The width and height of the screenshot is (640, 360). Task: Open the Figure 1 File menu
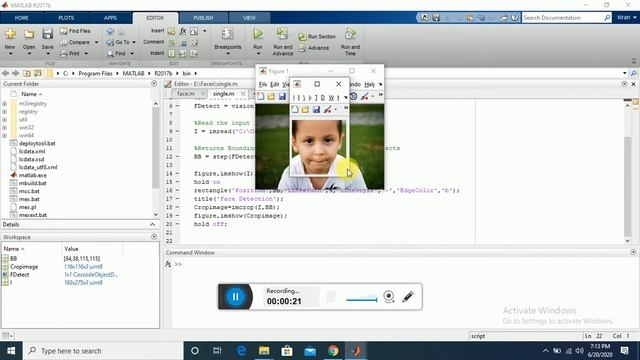[263, 84]
